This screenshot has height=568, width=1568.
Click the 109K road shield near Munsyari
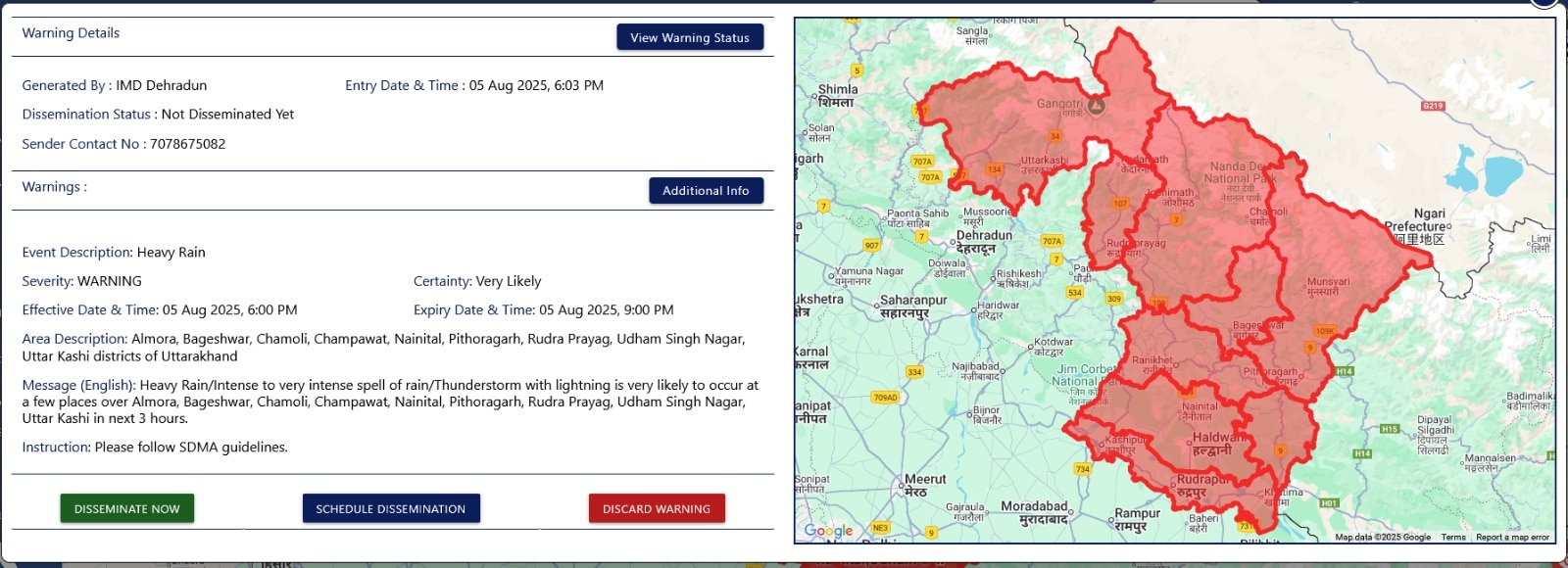(x=1325, y=331)
